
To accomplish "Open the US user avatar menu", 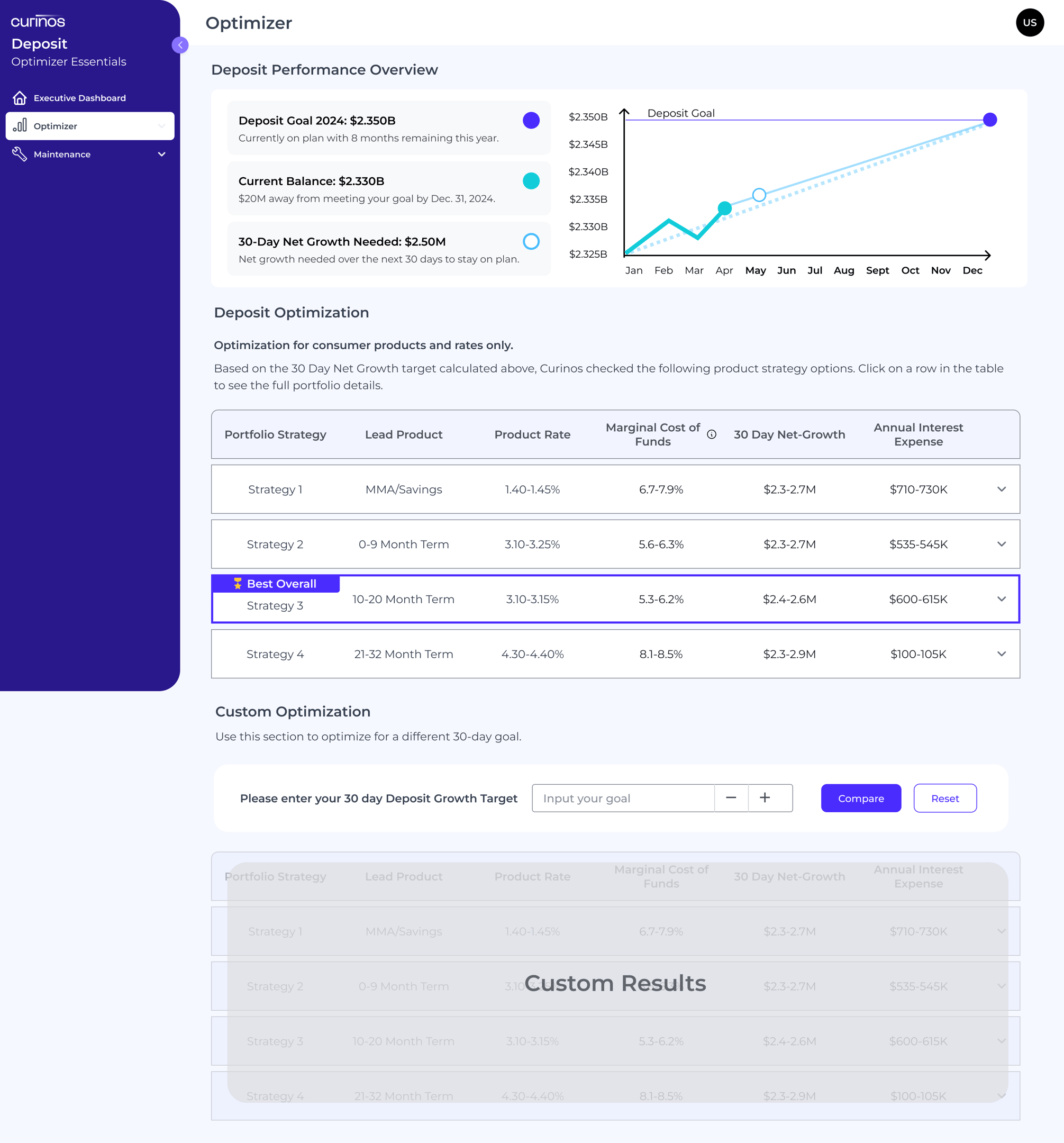I will (x=1029, y=22).
